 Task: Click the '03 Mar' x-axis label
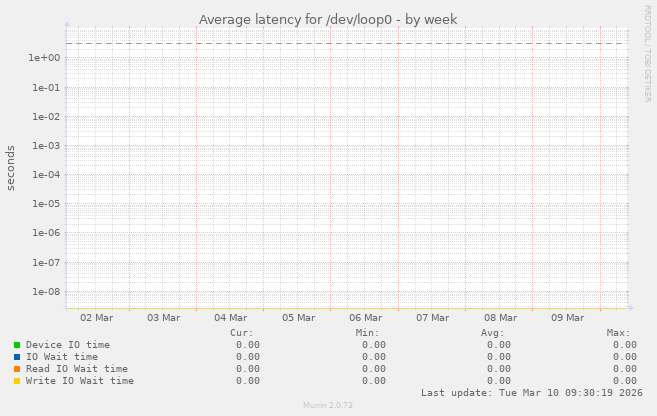[x=164, y=318]
